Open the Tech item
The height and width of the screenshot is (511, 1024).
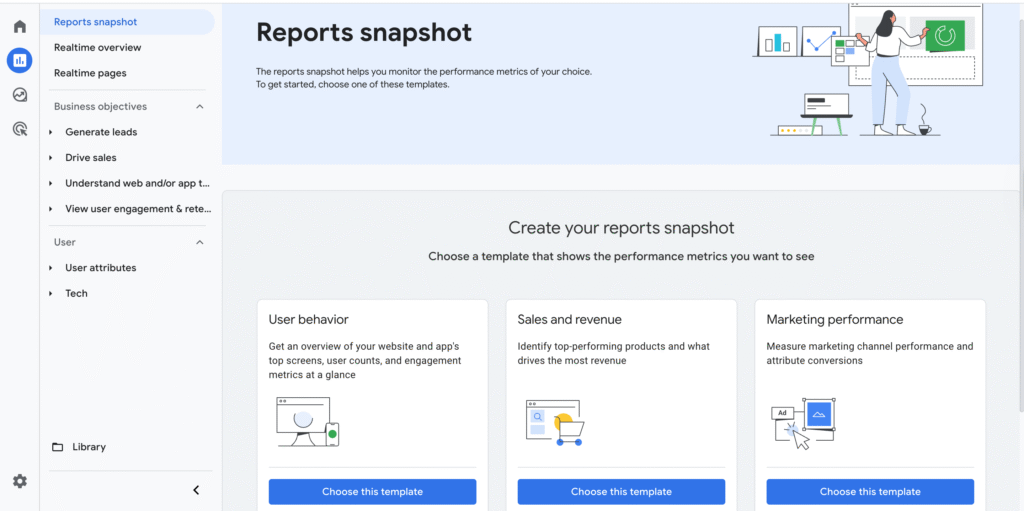[x=76, y=293]
